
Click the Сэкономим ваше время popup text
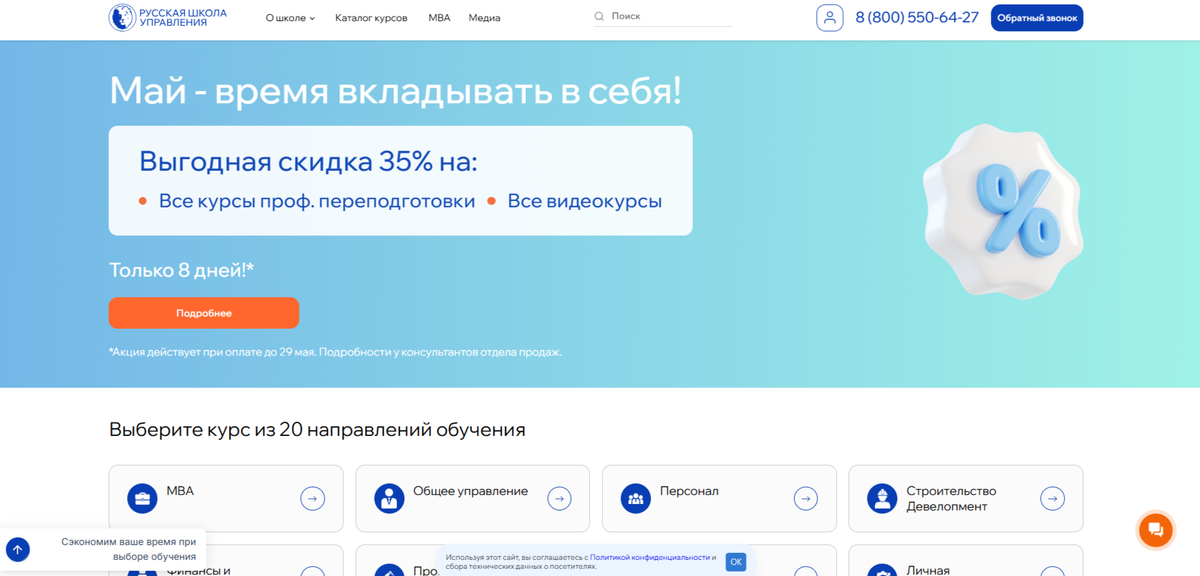click(x=128, y=549)
